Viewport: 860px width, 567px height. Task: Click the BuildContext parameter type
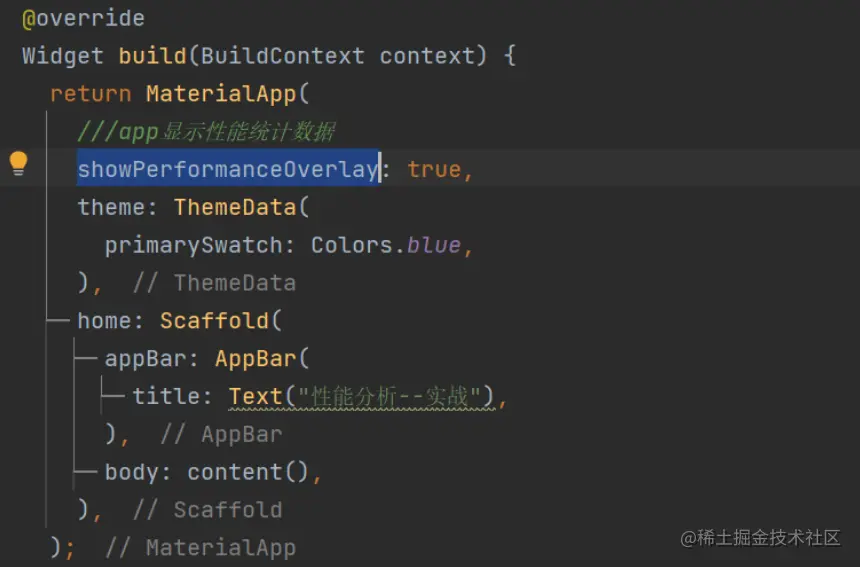click(282, 56)
